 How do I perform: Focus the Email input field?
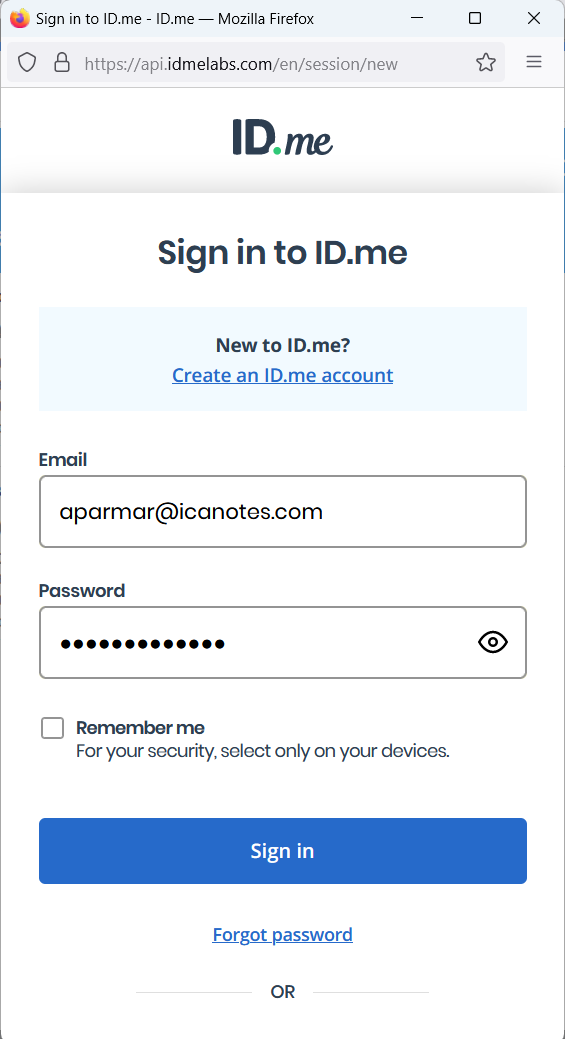pos(283,512)
